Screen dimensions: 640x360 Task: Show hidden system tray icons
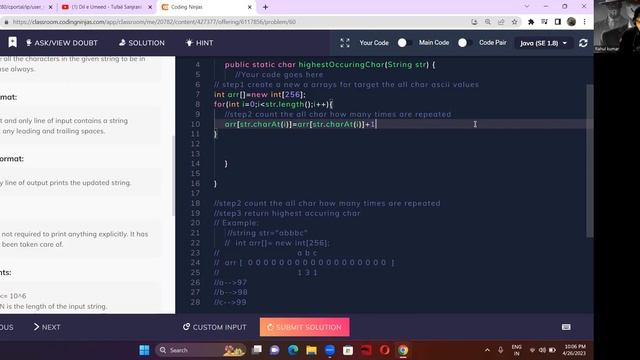[487, 350]
